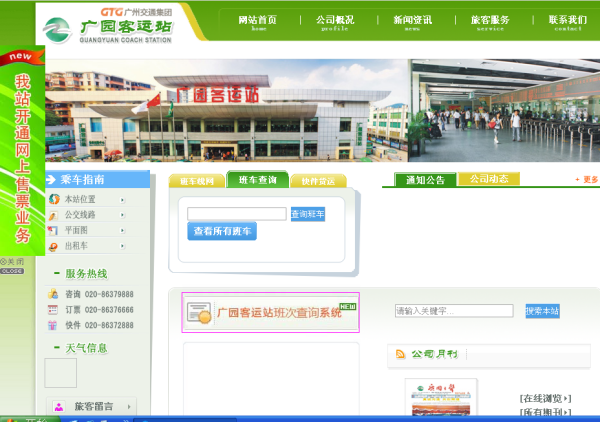Select 通知公告 tab

click(425, 180)
